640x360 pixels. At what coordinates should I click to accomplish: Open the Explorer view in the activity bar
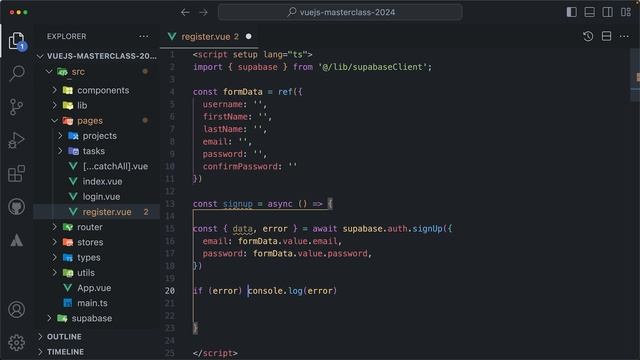click(17, 41)
